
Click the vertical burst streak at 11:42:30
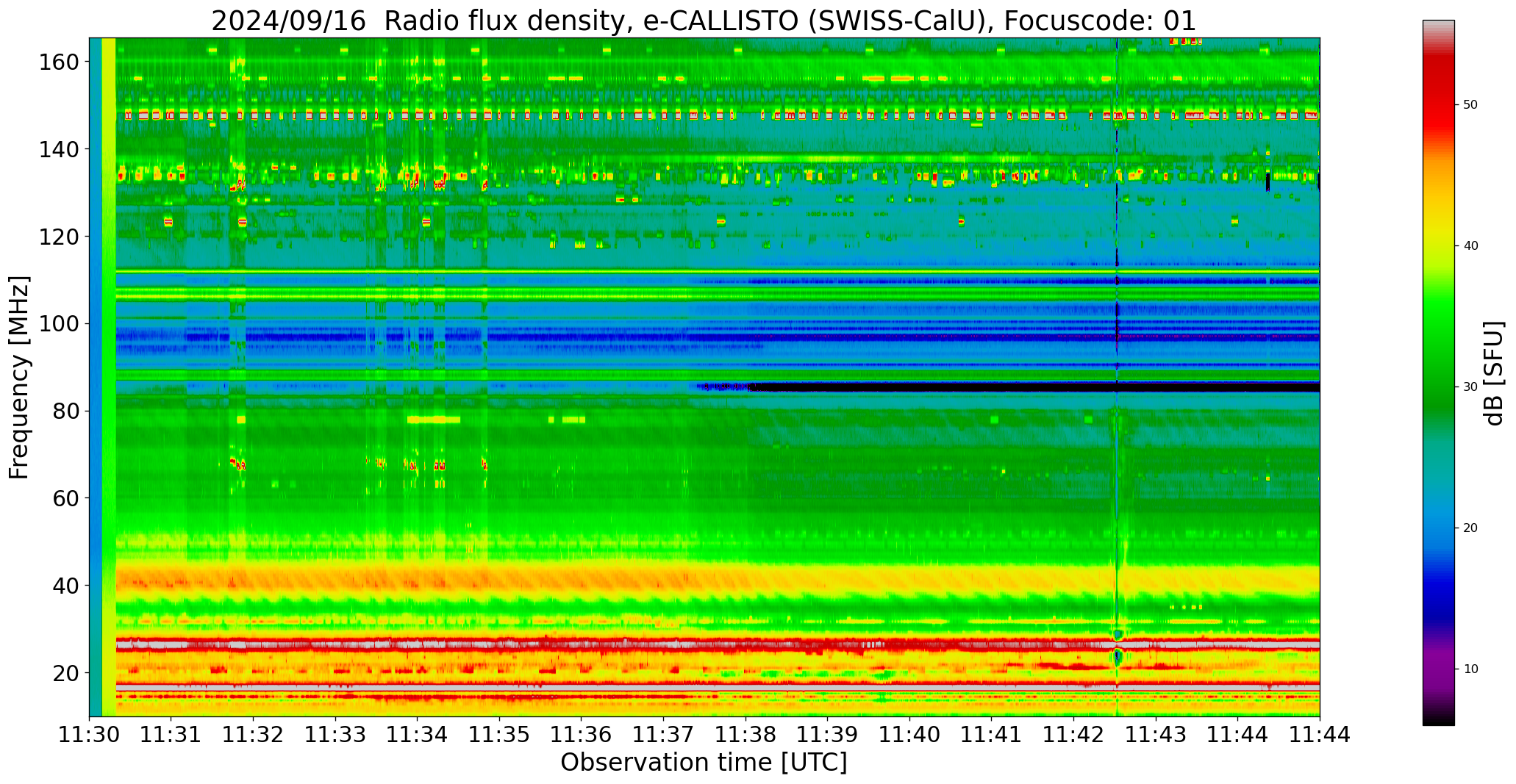click(x=1117, y=377)
